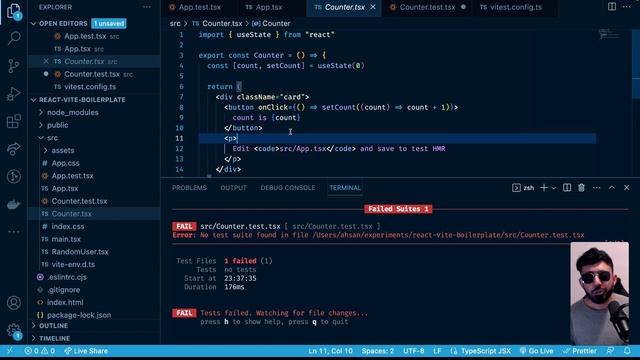Open the Problems panel tab
Screen dimensions: 640x360
(x=189, y=188)
